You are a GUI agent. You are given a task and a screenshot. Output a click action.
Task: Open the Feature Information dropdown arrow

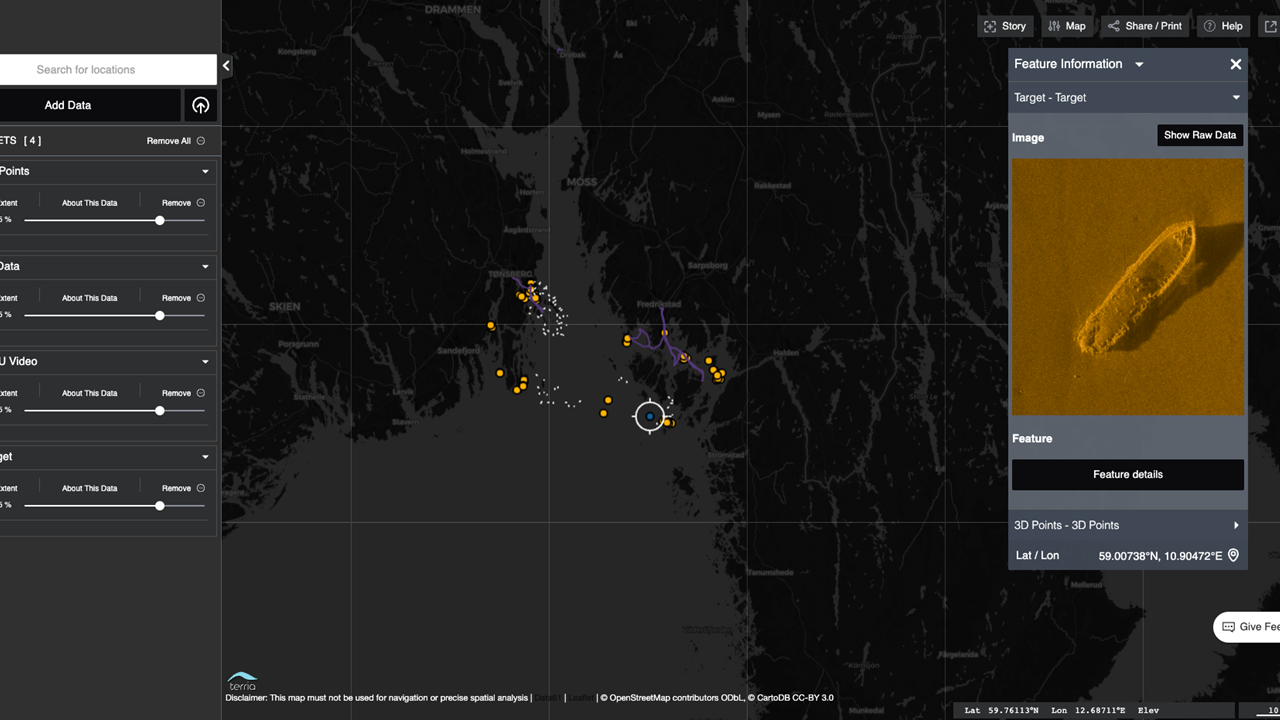pyautogui.click(x=1139, y=64)
